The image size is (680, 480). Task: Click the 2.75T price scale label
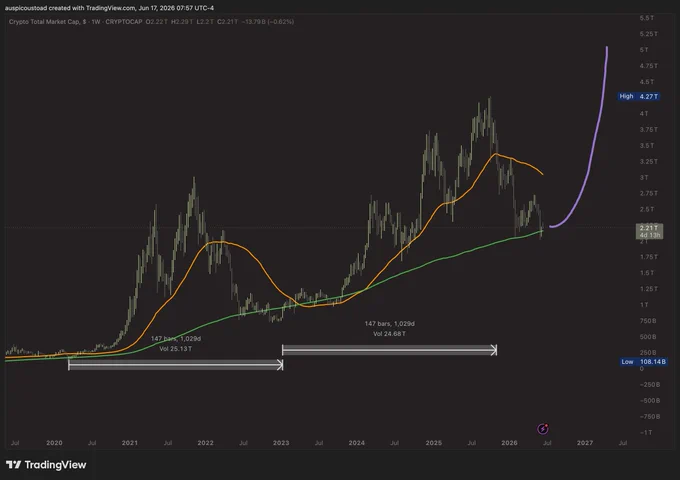tap(648, 193)
